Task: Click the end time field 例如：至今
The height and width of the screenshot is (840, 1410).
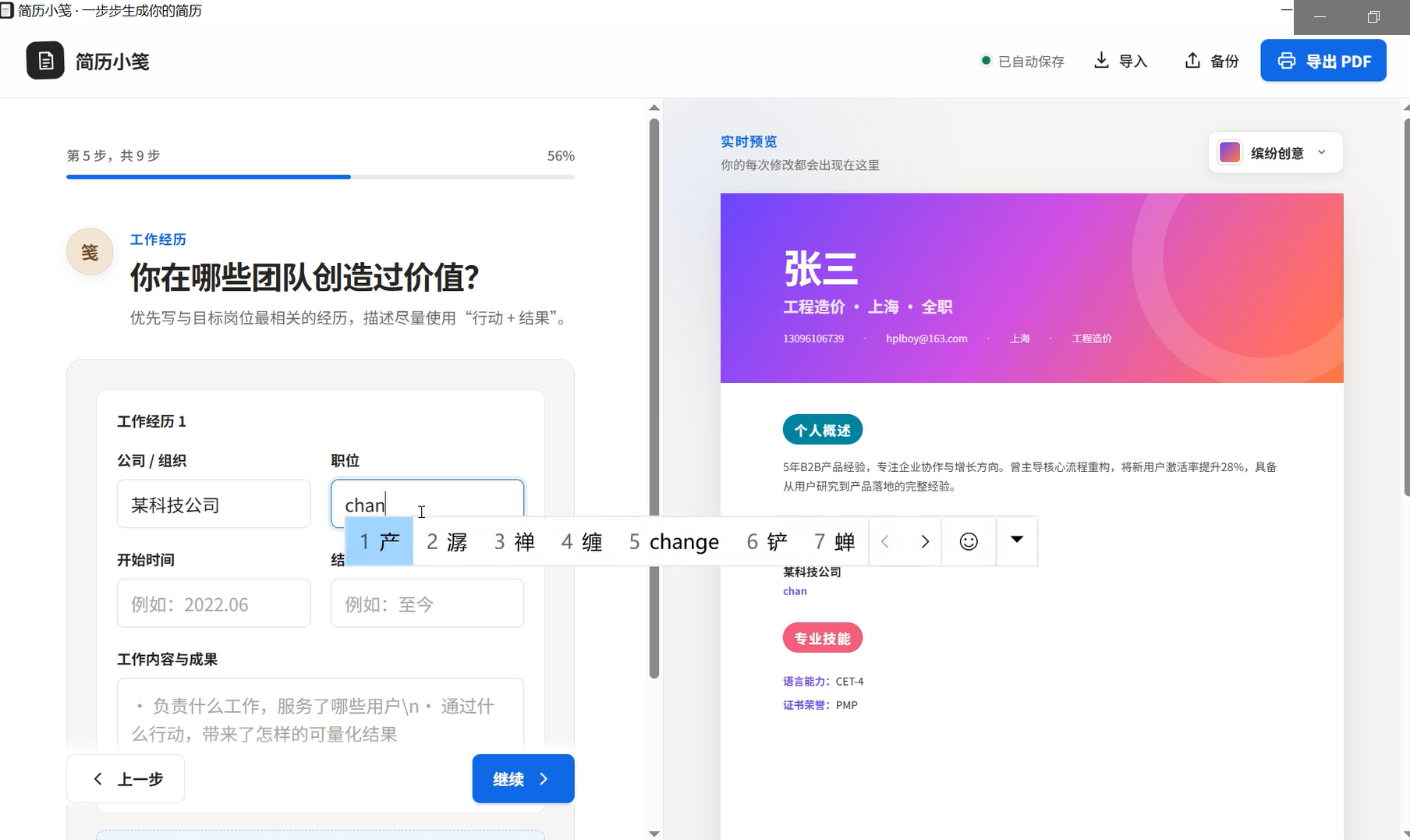Action: 427,603
